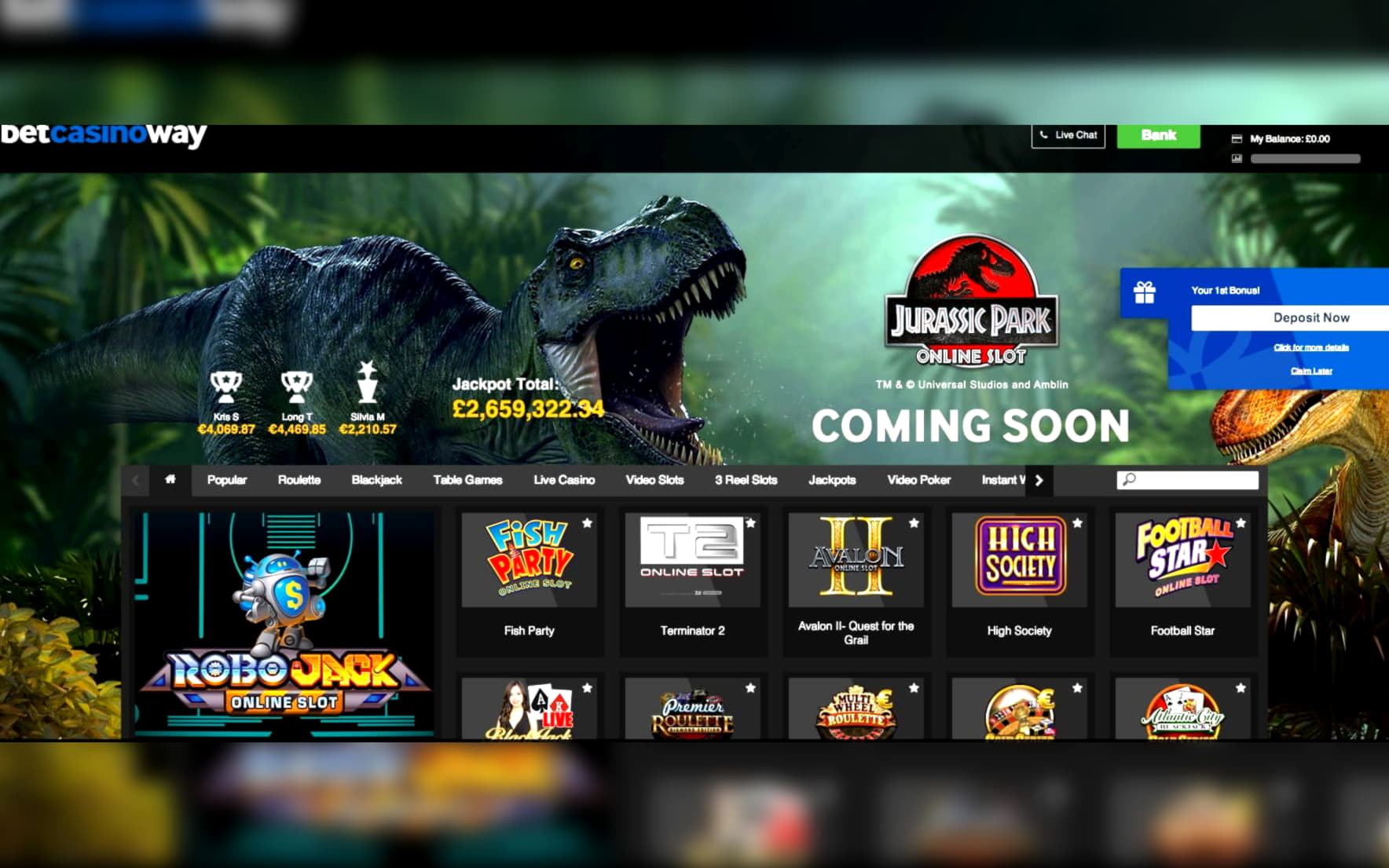Click the 'Fish Party' title text
Screen dimensions: 1389x868
[530, 631]
